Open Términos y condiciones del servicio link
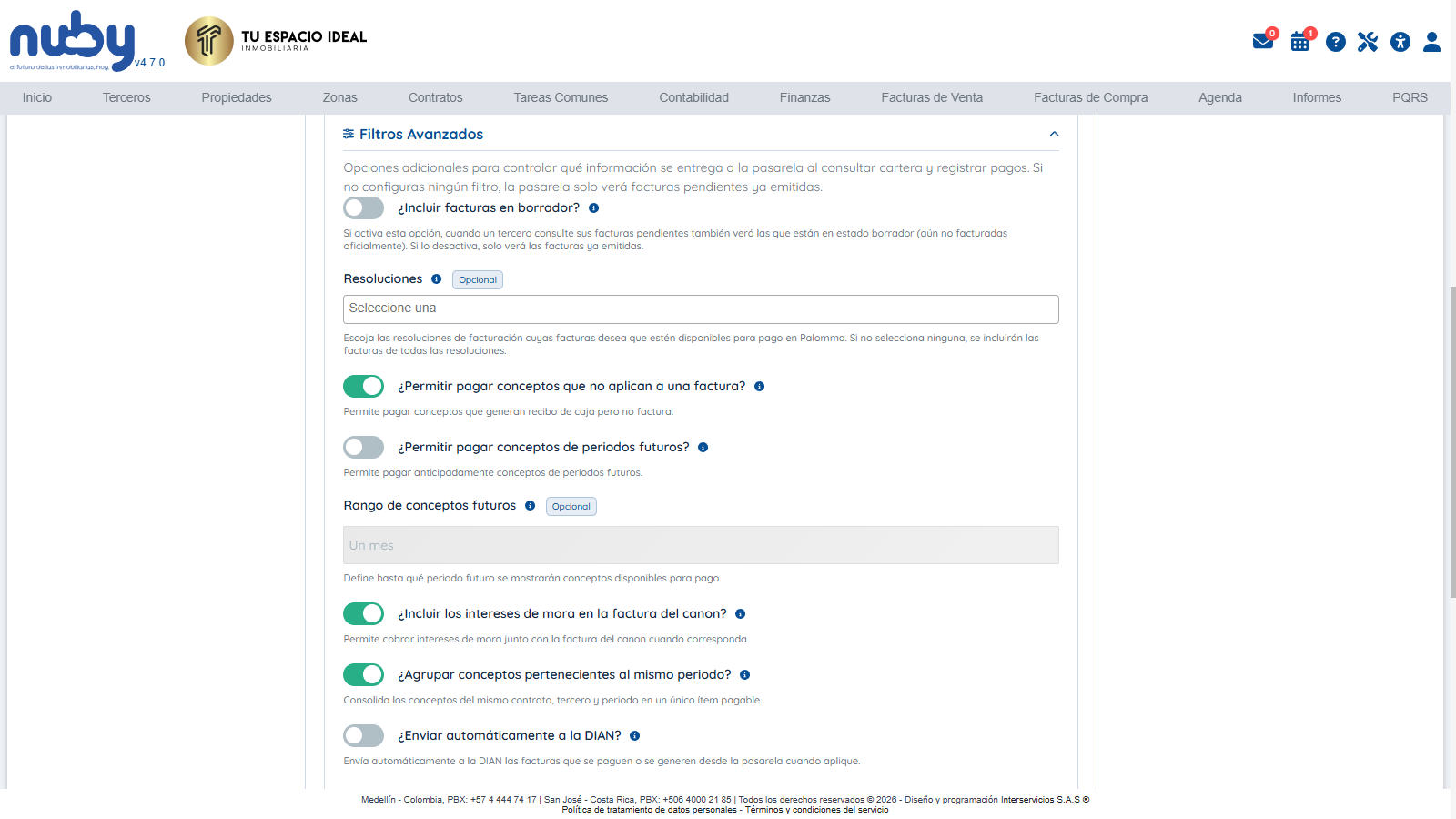This screenshot has width=1456, height=819. coord(816,810)
